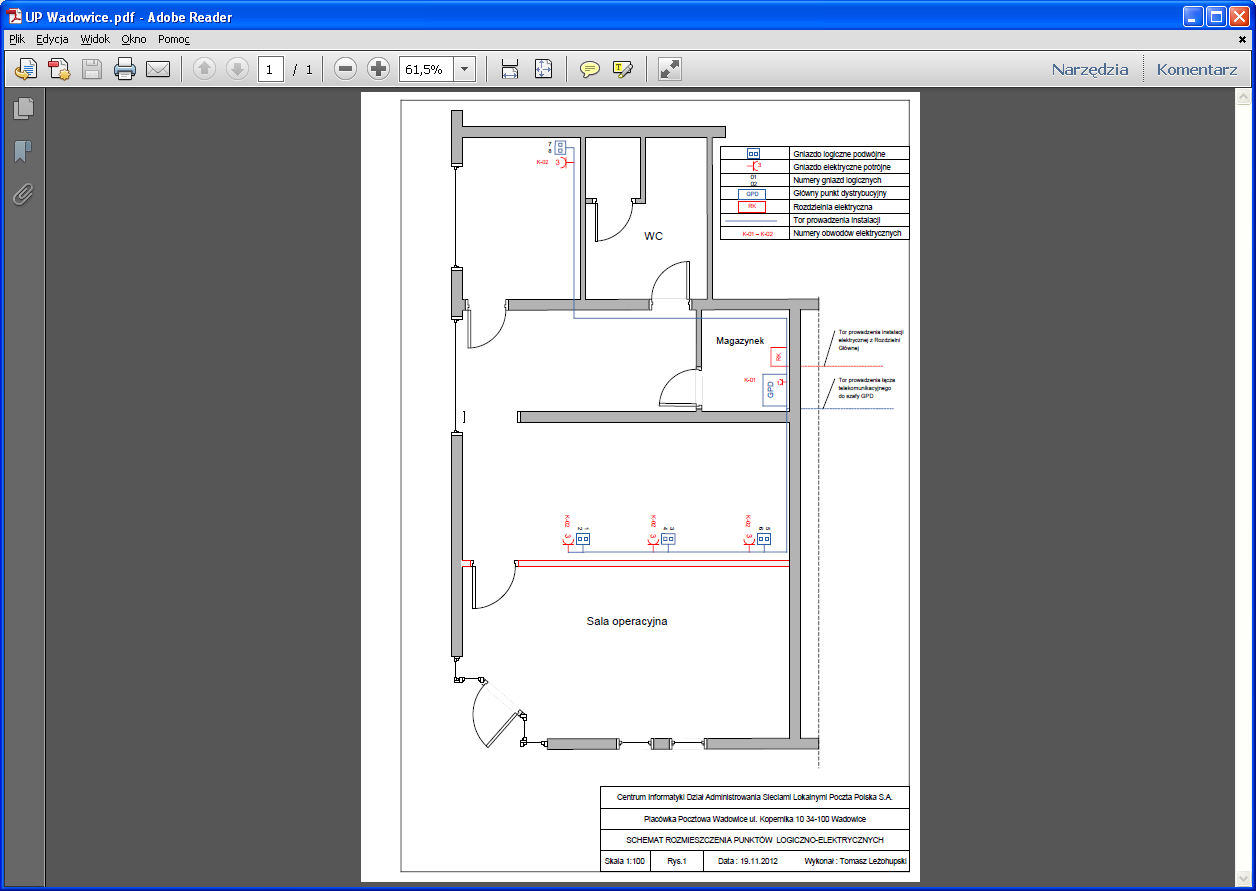Viewport: 1256px width, 891px height.
Task: Click 'Wykonał : Tomasz Leżohupski' text
Action: tap(856, 861)
